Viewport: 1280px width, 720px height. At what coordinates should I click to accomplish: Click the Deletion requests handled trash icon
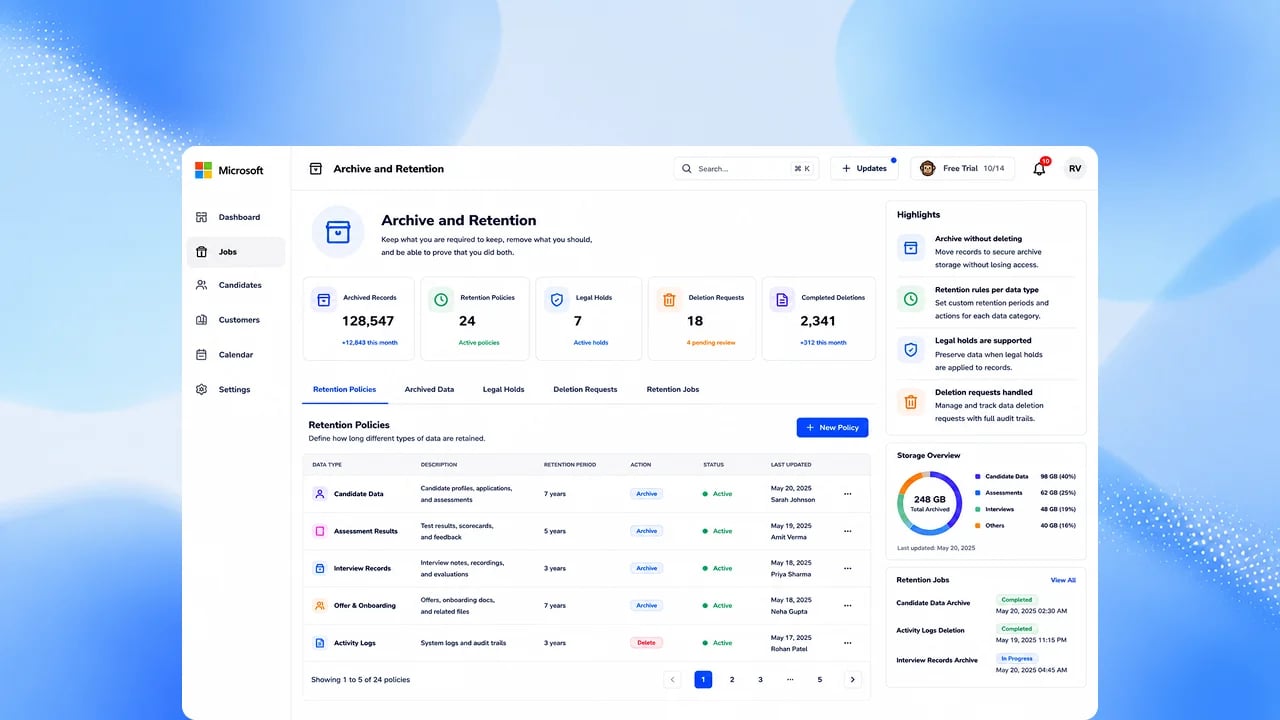pos(911,402)
